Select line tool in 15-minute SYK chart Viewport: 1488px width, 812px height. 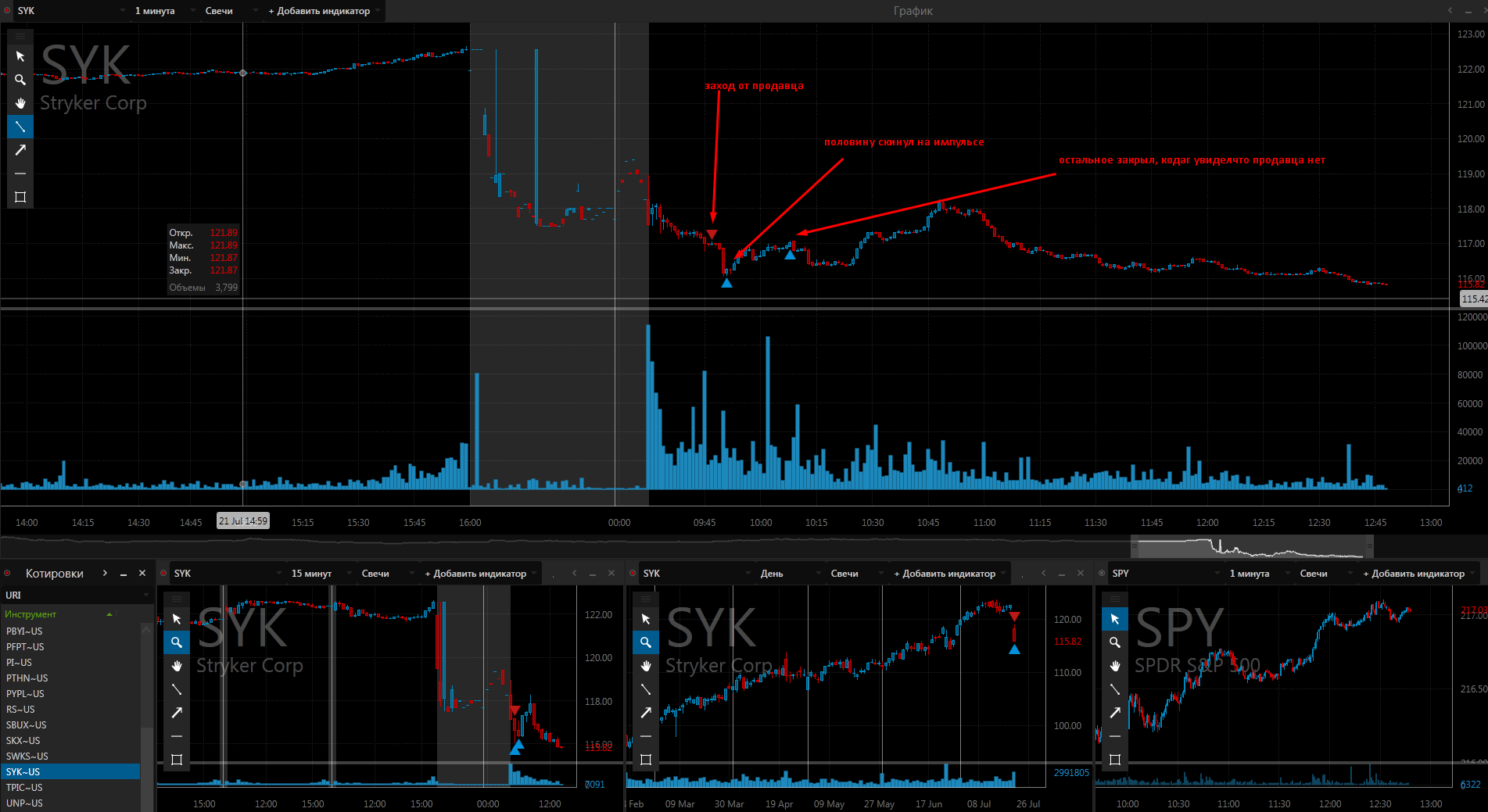pyautogui.click(x=177, y=689)
